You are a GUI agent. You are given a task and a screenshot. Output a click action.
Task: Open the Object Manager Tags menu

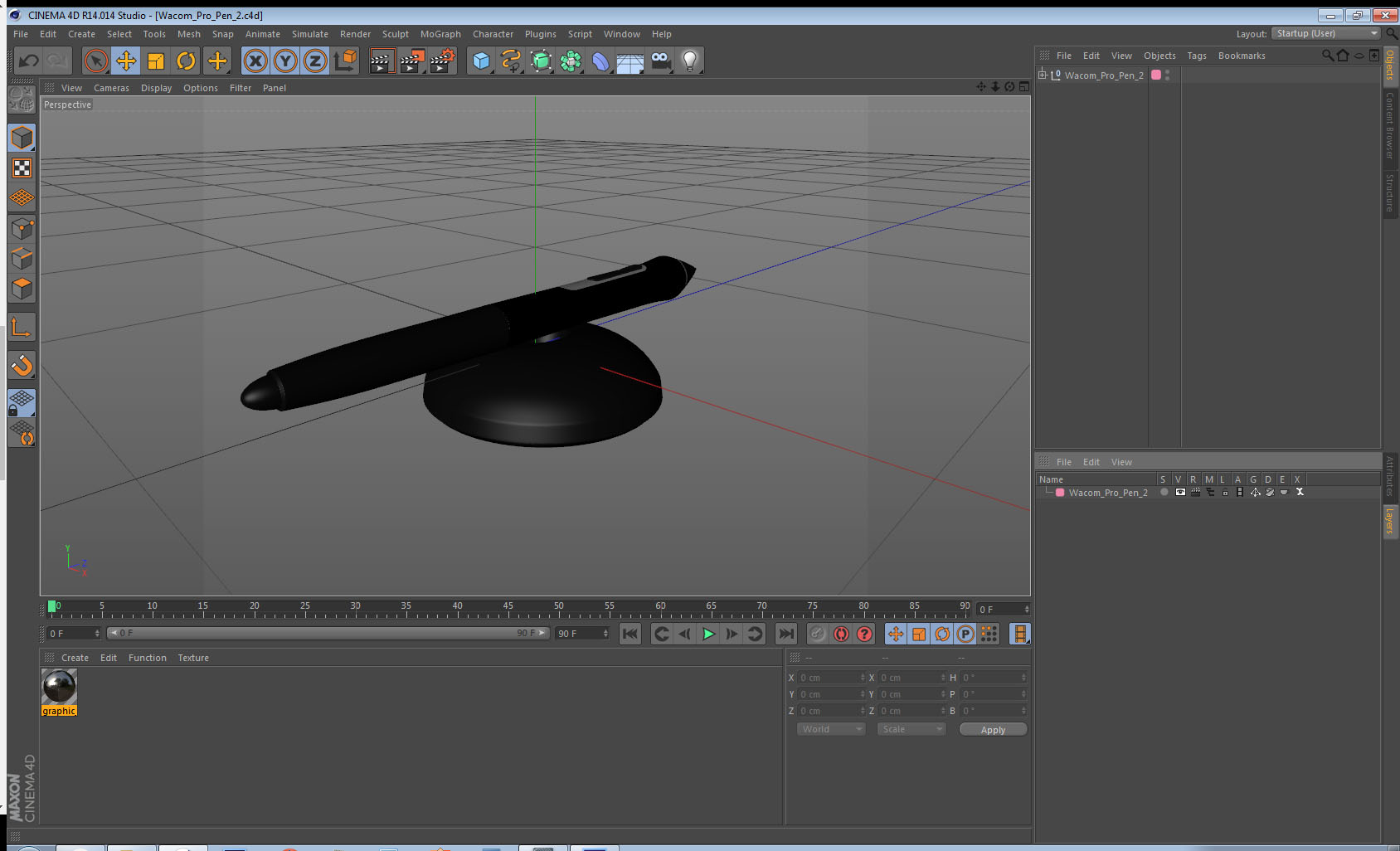click(1197, 56)
